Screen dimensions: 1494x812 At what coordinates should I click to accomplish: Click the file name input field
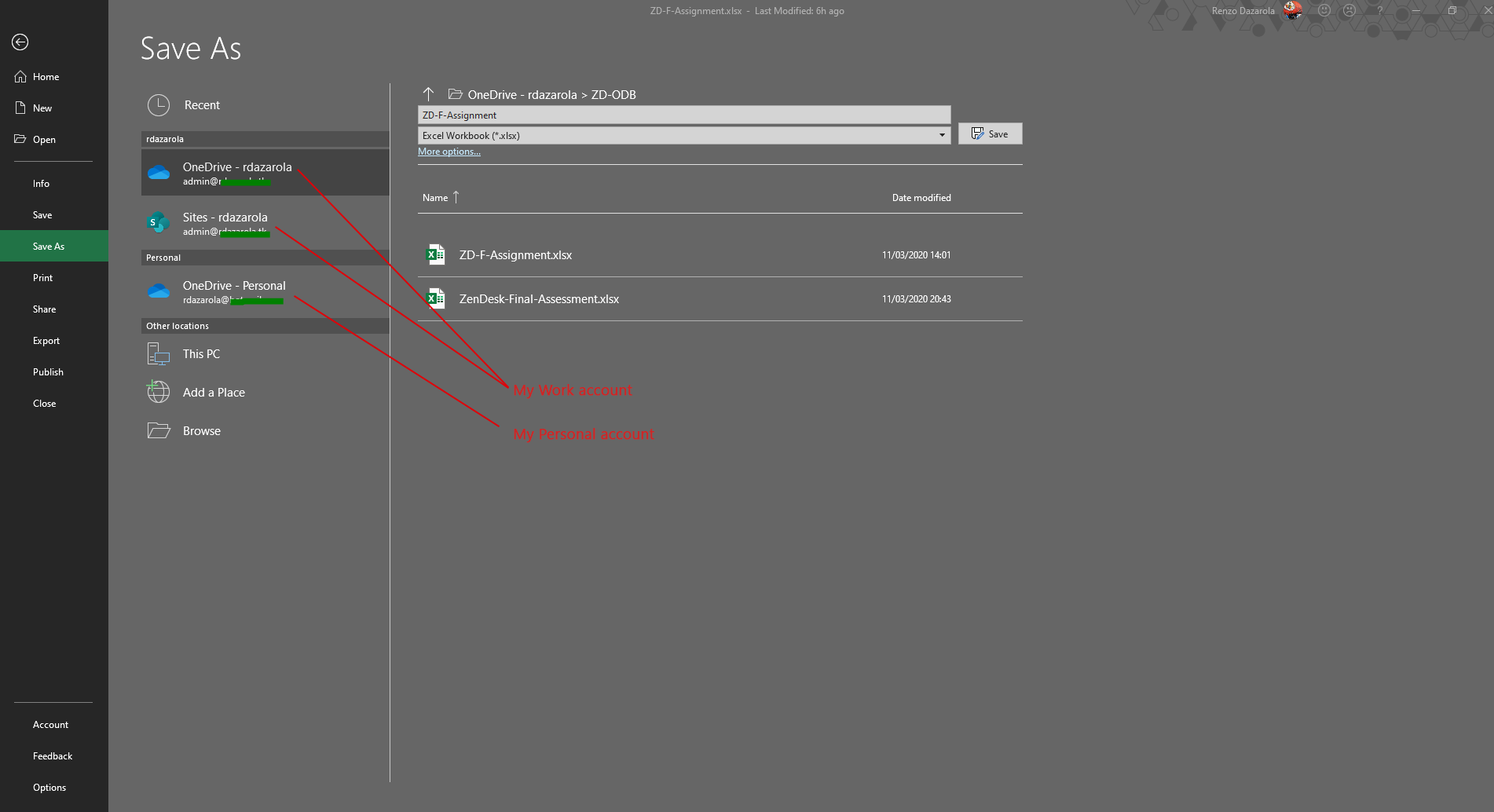[684, 115]
